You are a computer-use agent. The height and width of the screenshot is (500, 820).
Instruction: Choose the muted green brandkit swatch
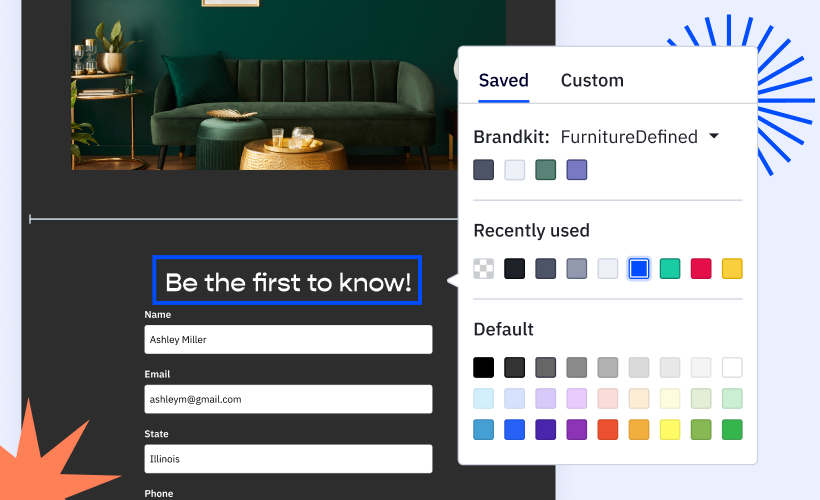tap(545, 170)
